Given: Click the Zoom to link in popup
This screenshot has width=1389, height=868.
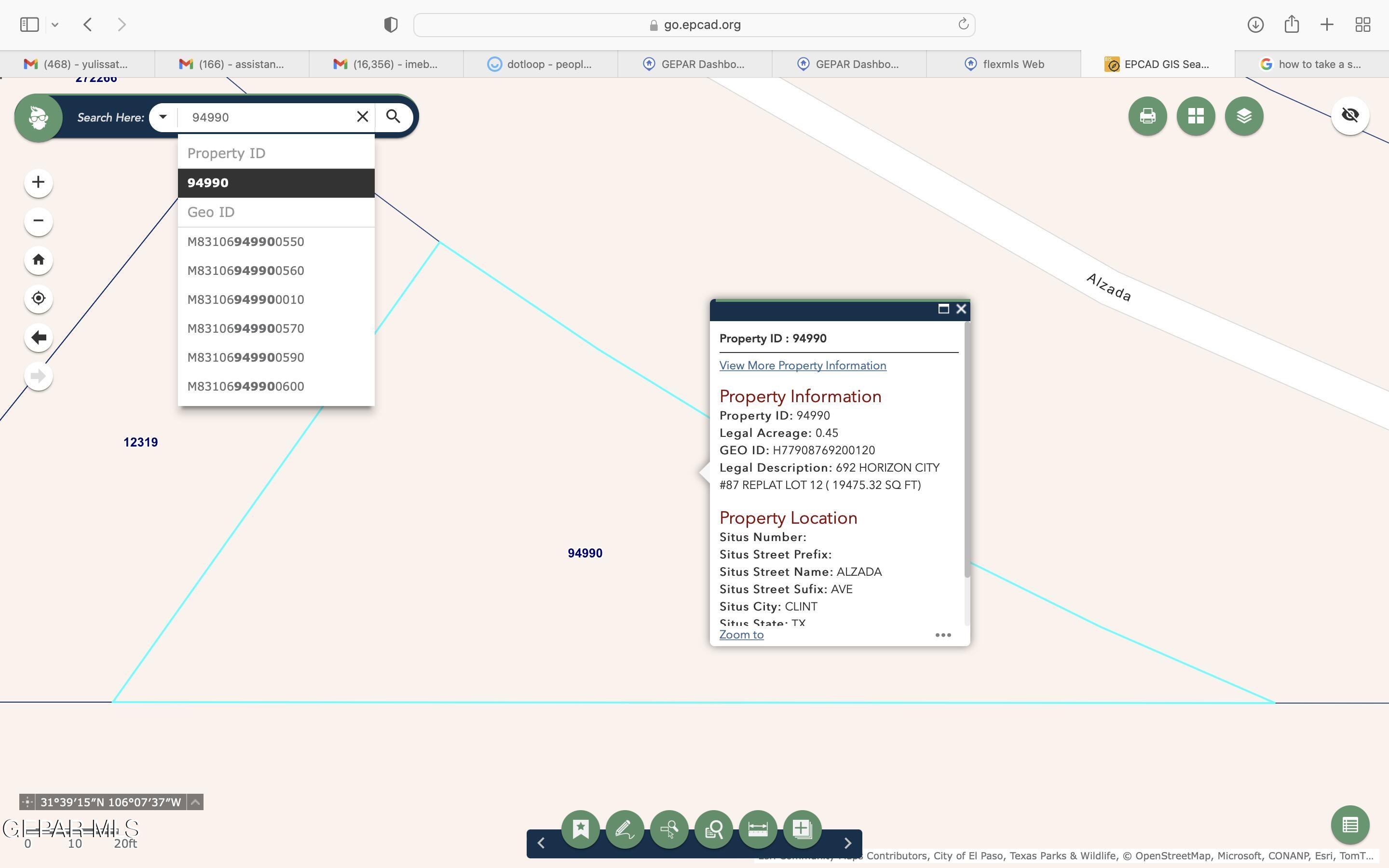Looking at the screenshot, I should tap(741, 635).
